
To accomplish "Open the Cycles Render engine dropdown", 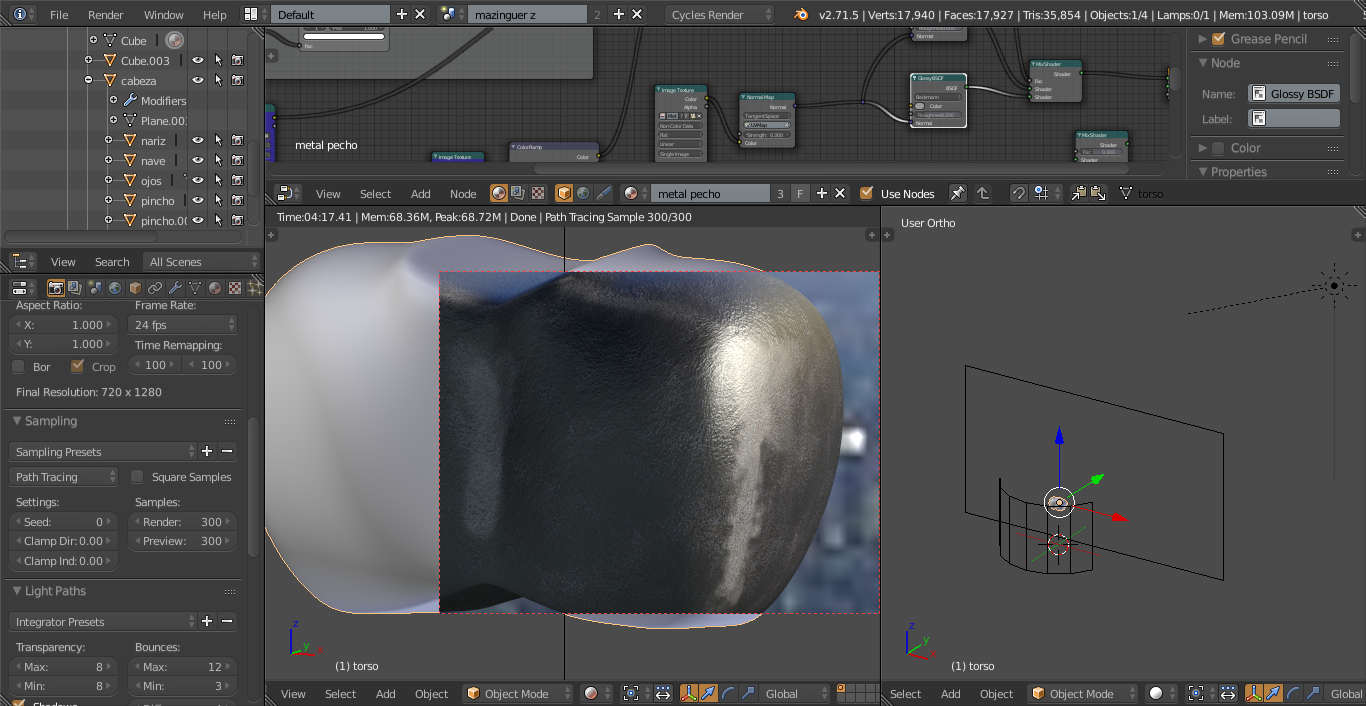I will [x=720, y=14].
